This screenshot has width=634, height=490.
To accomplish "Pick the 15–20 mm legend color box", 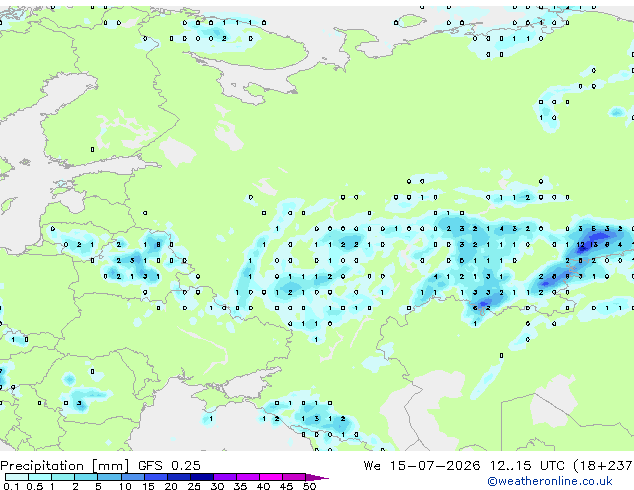I will (156, 477).
